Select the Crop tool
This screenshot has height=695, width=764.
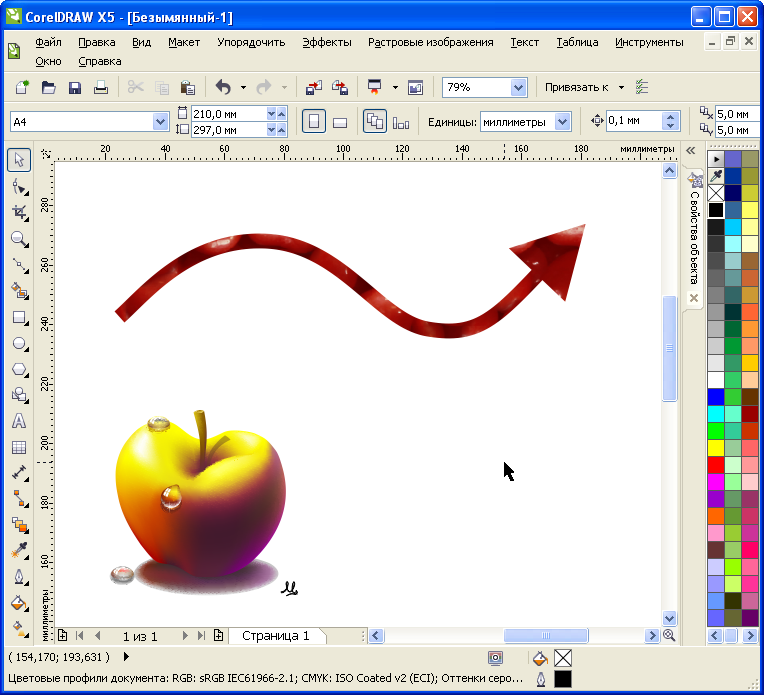click(19, 212)
